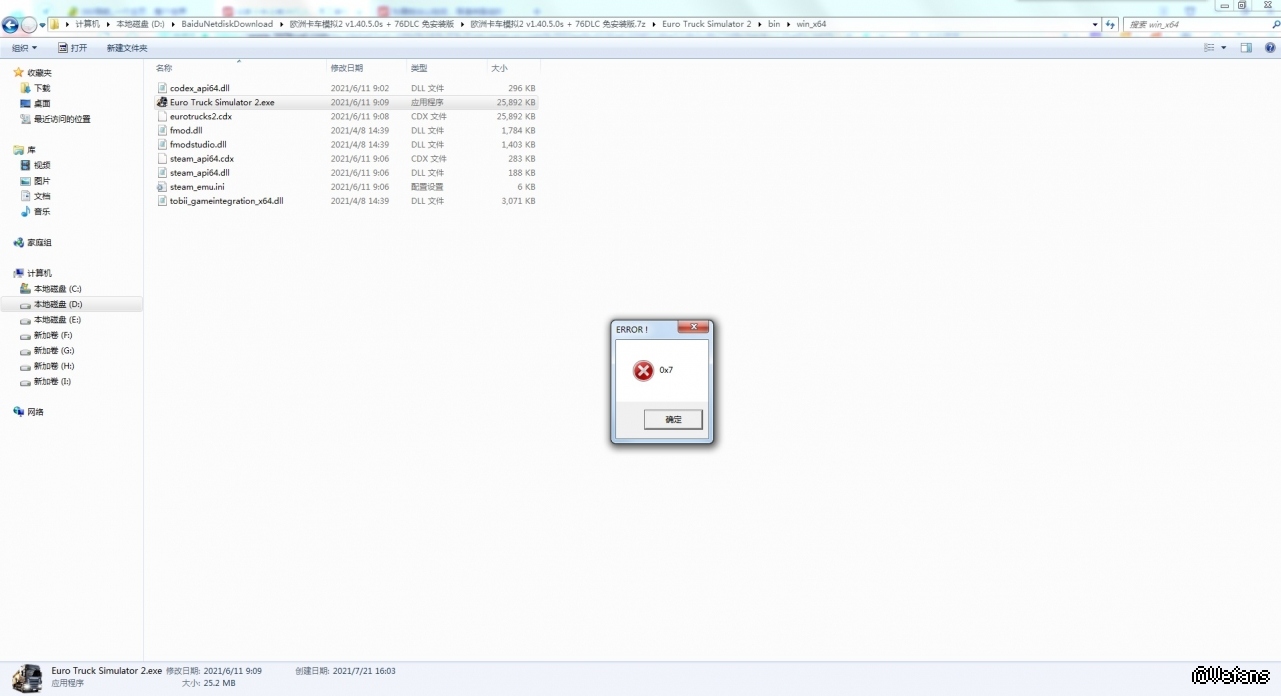Click 网络 in navigation pane
This screenshot has width=1281, height=696.
point(35,412)
